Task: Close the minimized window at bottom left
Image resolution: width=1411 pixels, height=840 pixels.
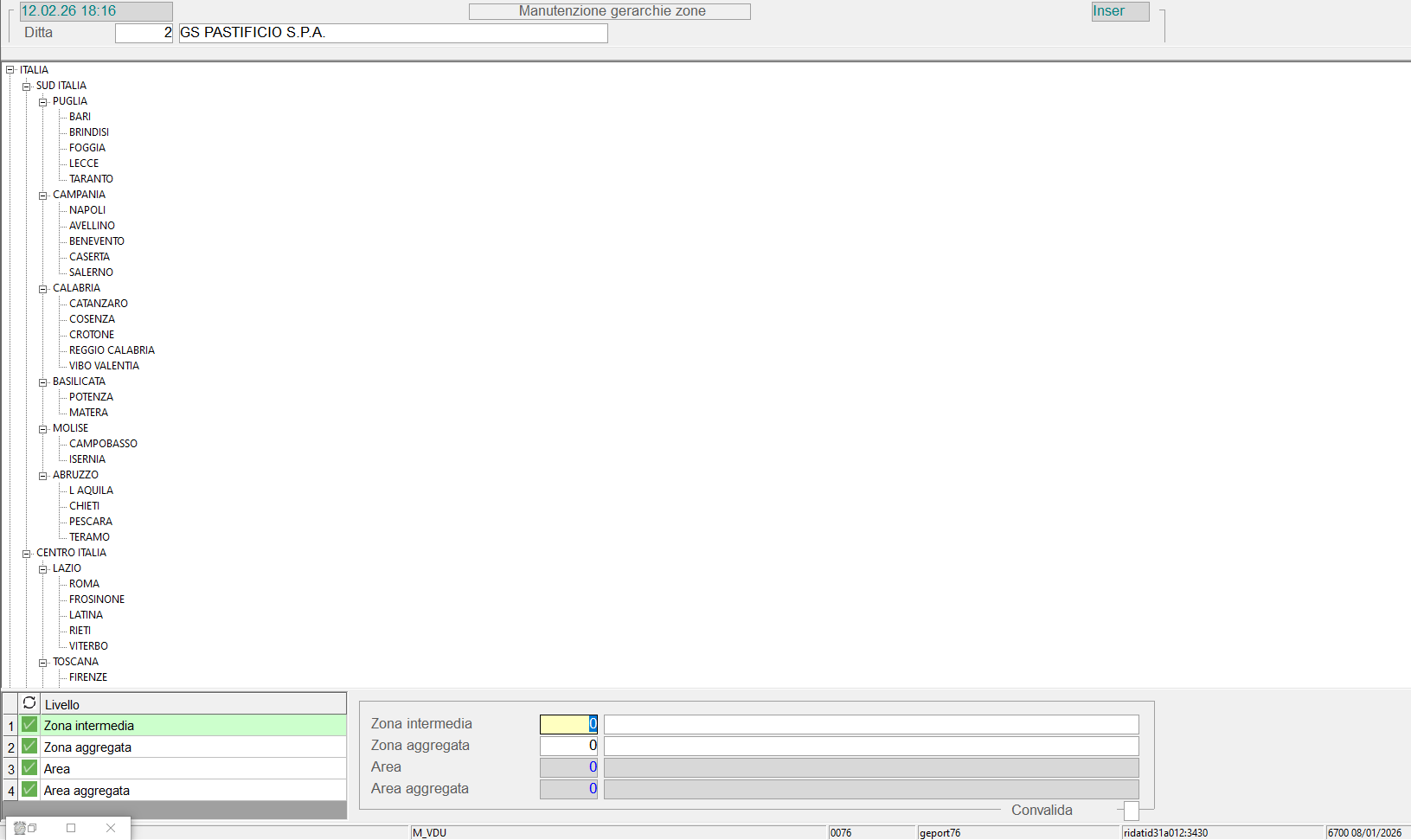Action: coord(111,828)
